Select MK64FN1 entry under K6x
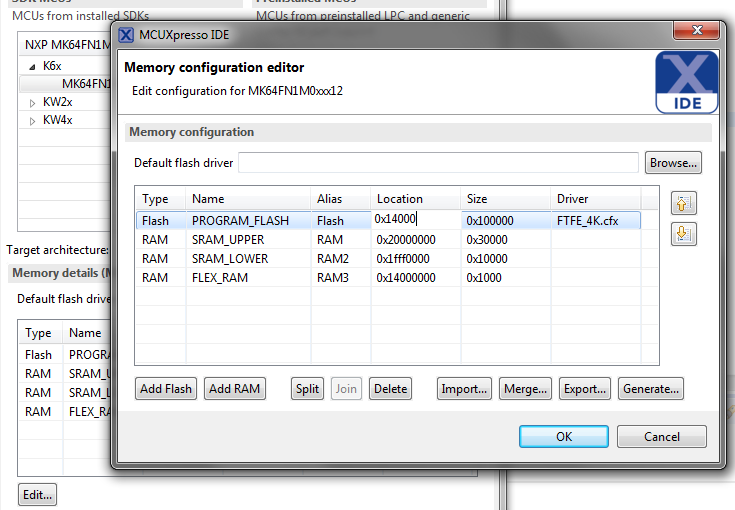 (86, 84)
